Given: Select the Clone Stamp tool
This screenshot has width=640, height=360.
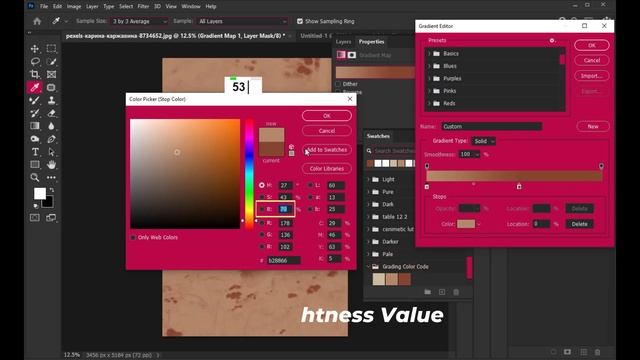Looking at the screenshot, I should point(51,100).
